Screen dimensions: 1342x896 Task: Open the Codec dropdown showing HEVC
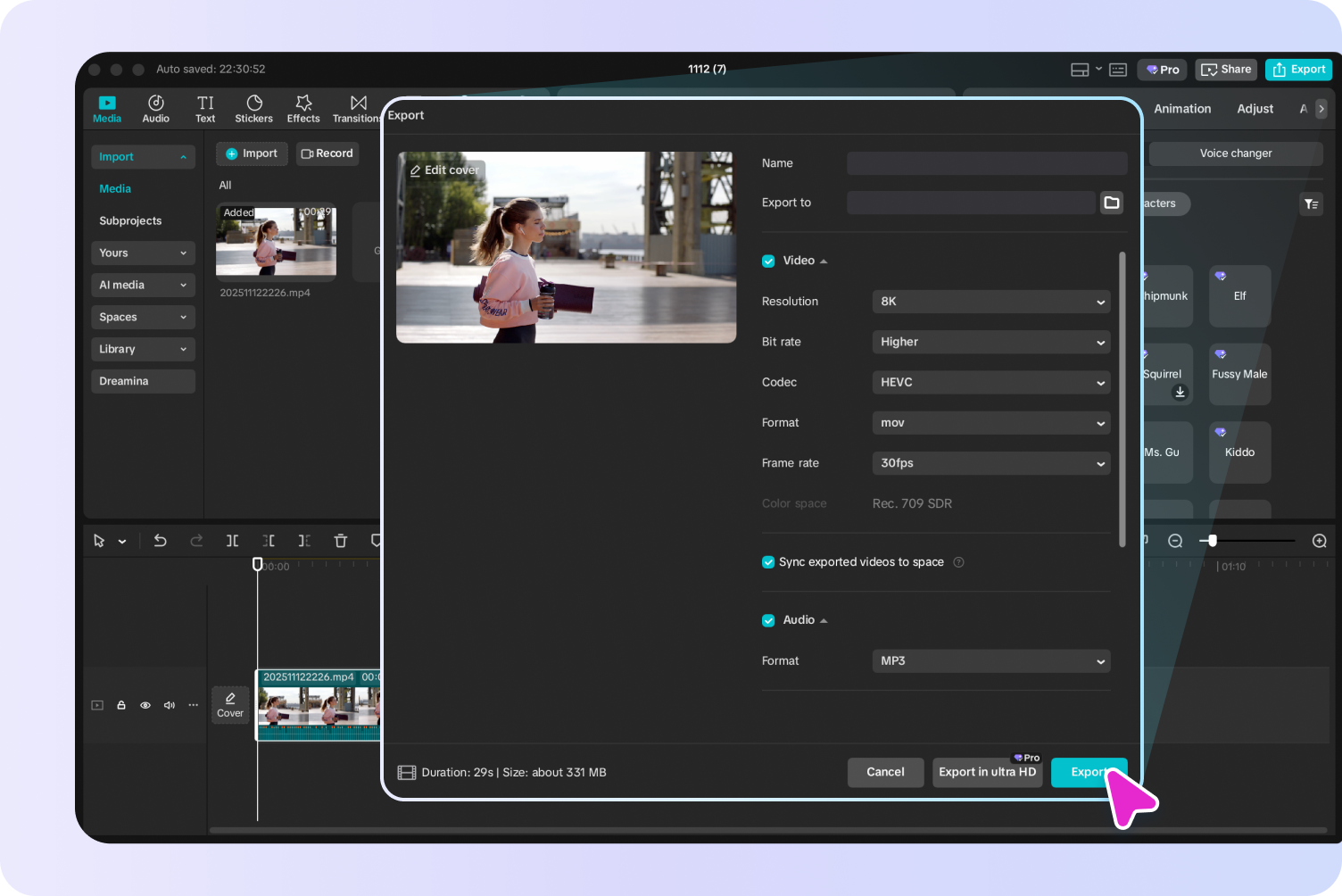pos(990,382)
